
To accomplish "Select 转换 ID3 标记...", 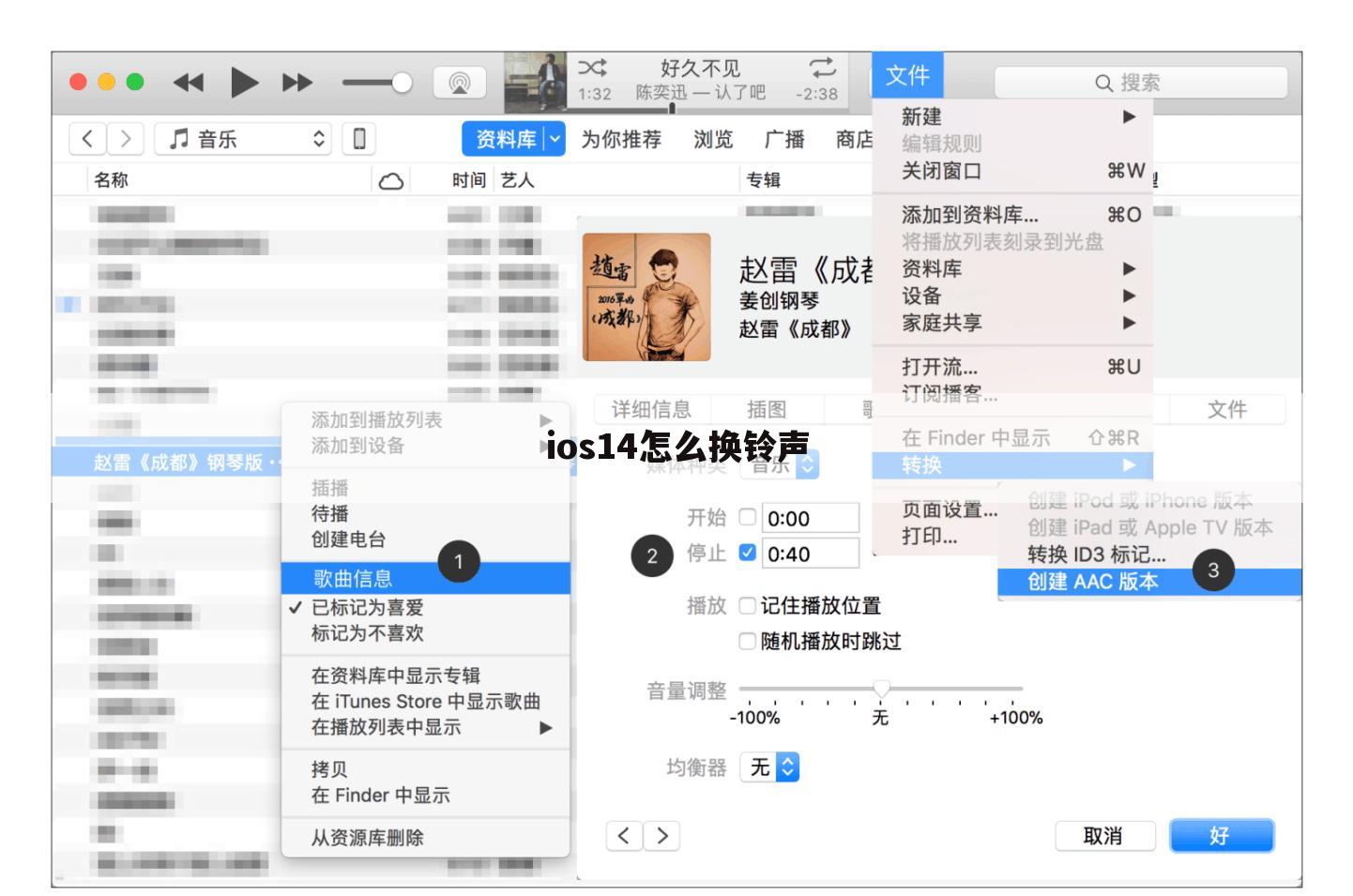I will pos(1149,554).
